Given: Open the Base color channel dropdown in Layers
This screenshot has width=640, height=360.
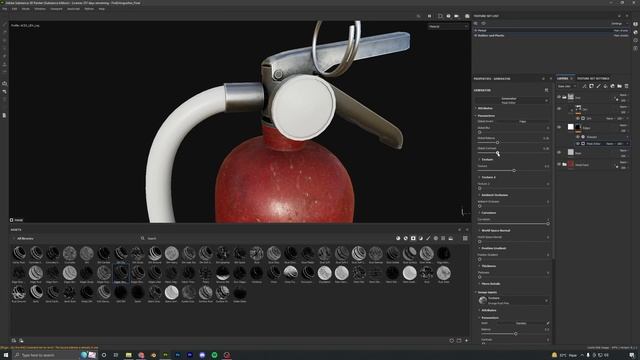Looking at the screenshot, I should point(567,86).
